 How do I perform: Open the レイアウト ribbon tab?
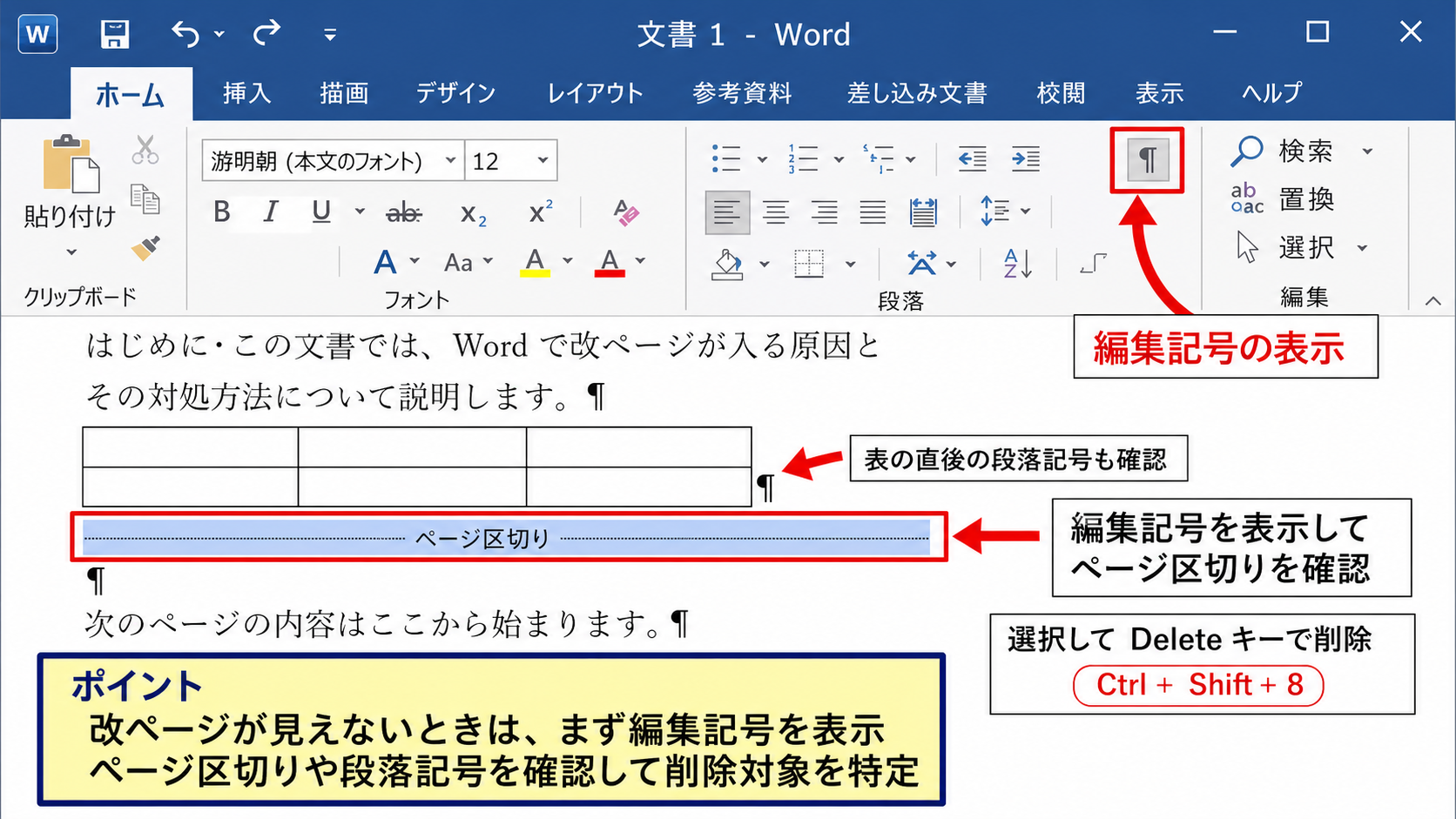coord(595,93)
